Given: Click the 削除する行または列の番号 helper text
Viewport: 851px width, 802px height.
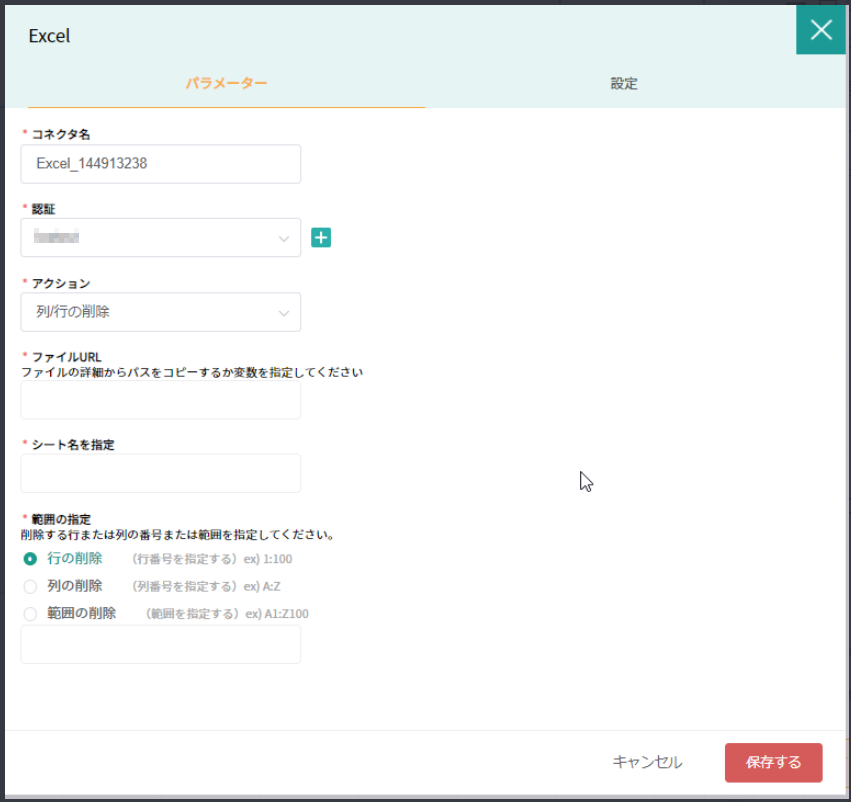Looking at the screenshot, I should coord(177,535).
